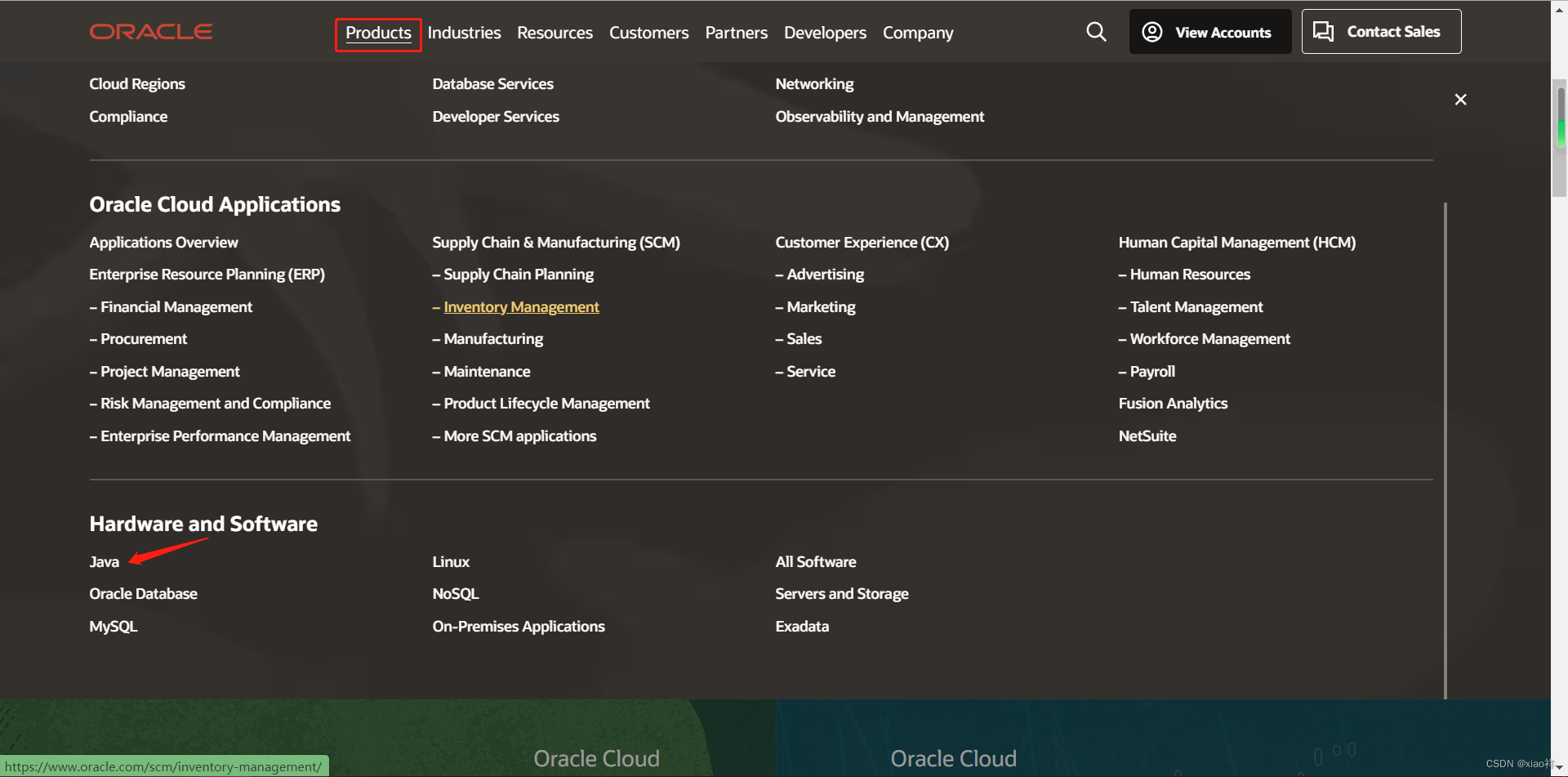Click the Inventory Management link
Image resolution: width=1568 pixels, height=777 pixels.
[x=521, y=307]
